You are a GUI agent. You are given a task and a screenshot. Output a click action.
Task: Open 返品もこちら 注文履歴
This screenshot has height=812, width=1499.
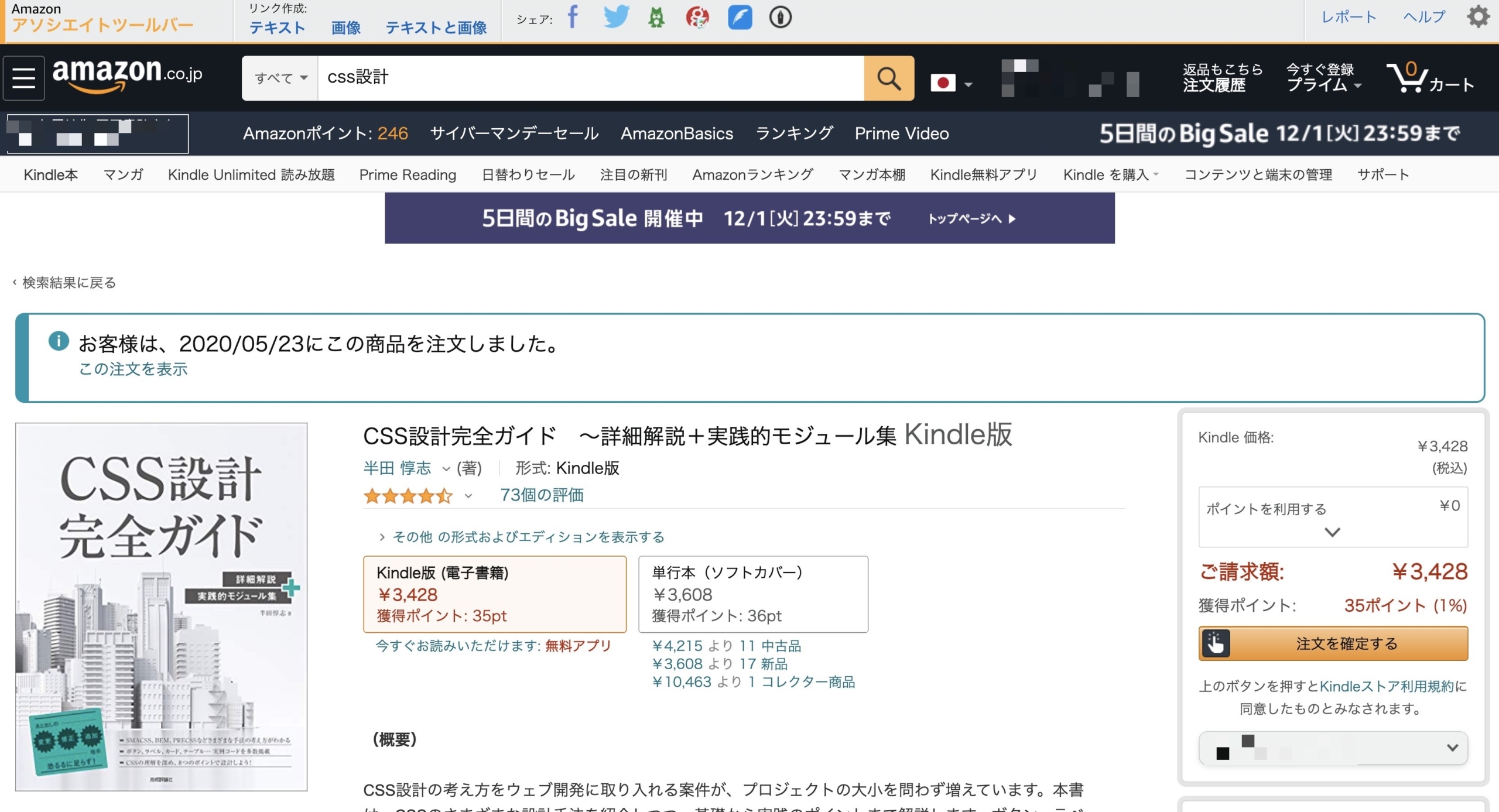pyautogui.click(x=1222, y=78)
